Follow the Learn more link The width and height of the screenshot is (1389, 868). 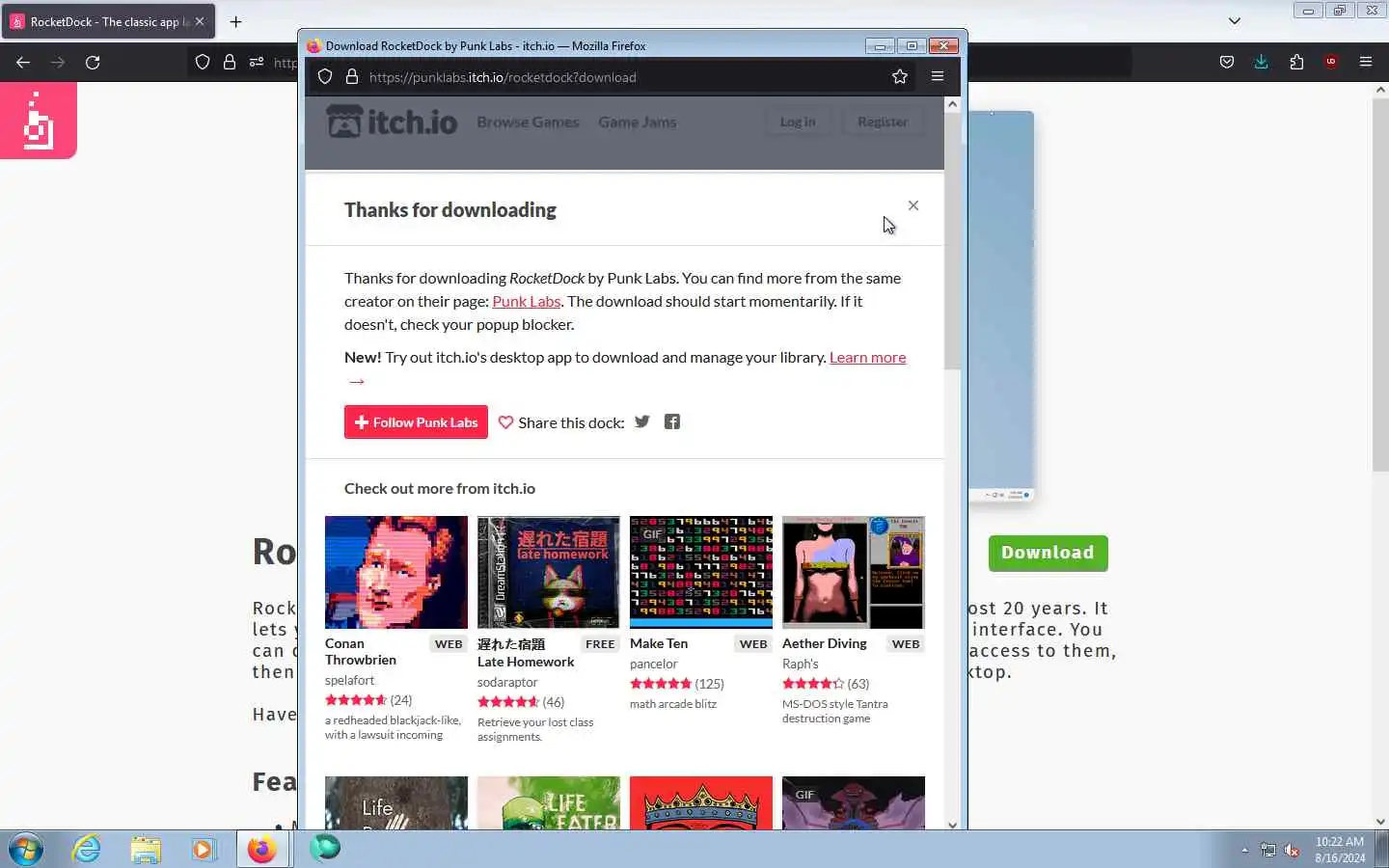coord(867,357)
